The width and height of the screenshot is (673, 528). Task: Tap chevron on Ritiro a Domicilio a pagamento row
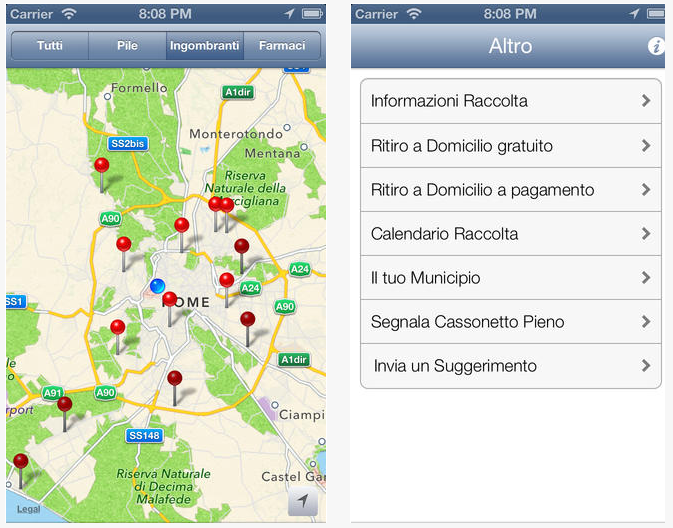point(646,190)
